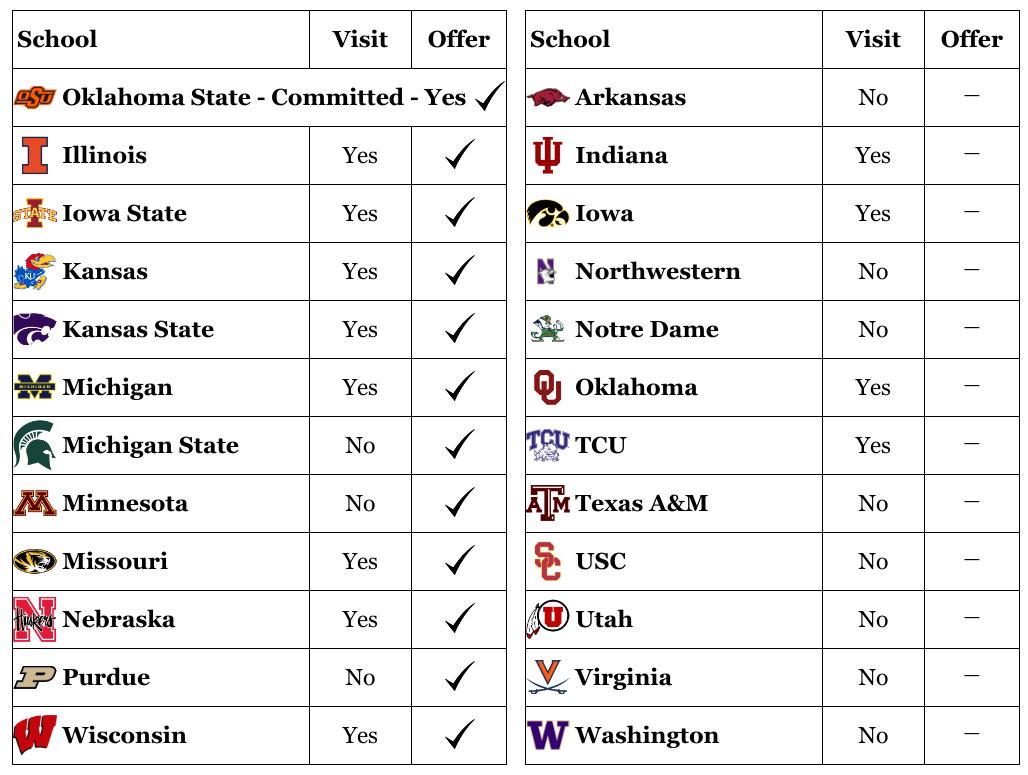Click the left table's Visit column header
The width and height of the screenshot is (1028, 775).
(360, 39)
